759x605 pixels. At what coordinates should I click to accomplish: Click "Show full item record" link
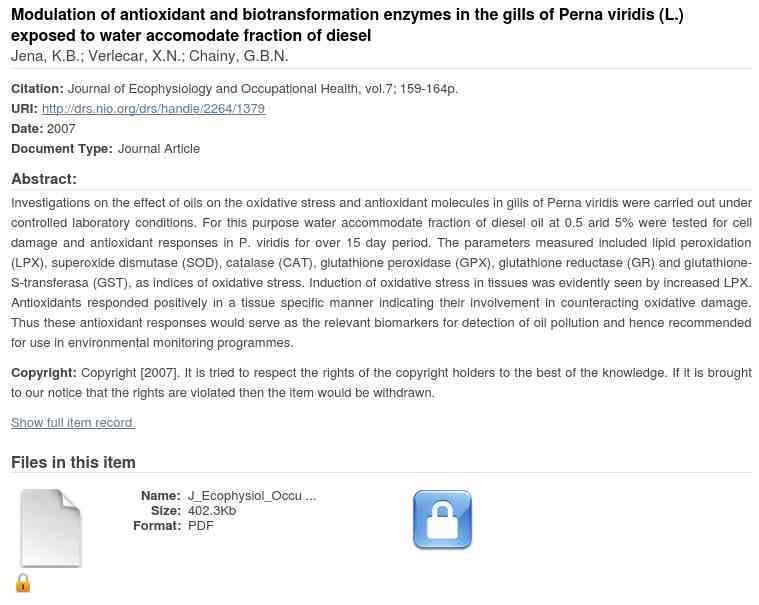[72, 423]
